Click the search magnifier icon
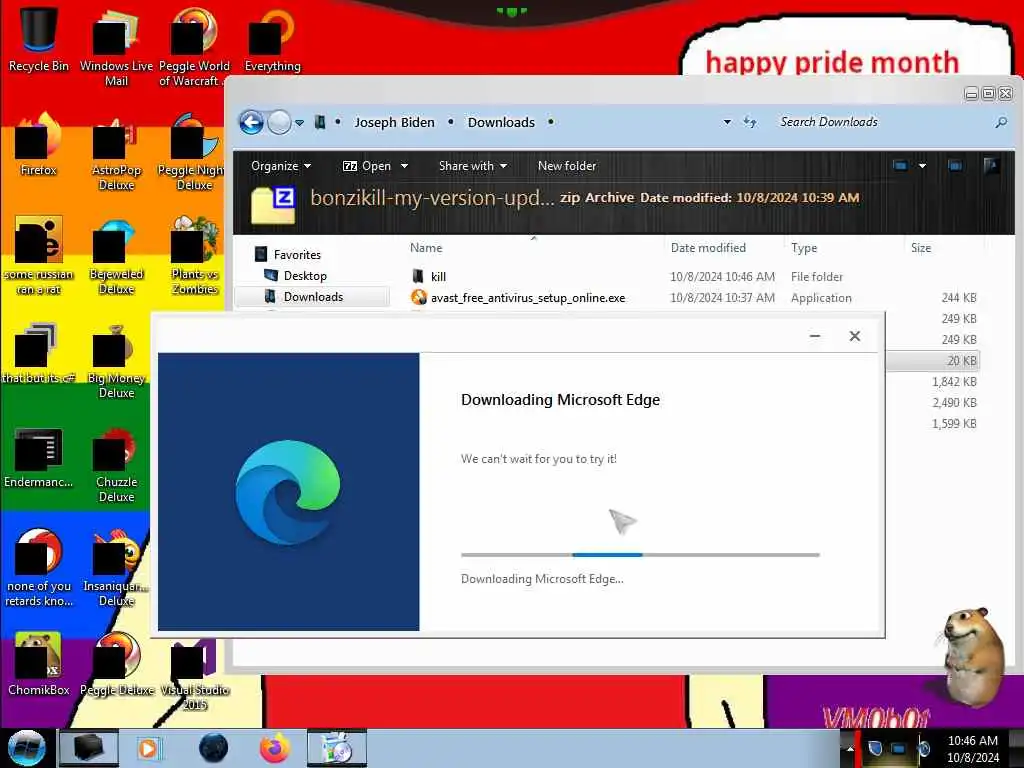The width and height of the screenshot is (1024, 768). (x=1001, y=122)
